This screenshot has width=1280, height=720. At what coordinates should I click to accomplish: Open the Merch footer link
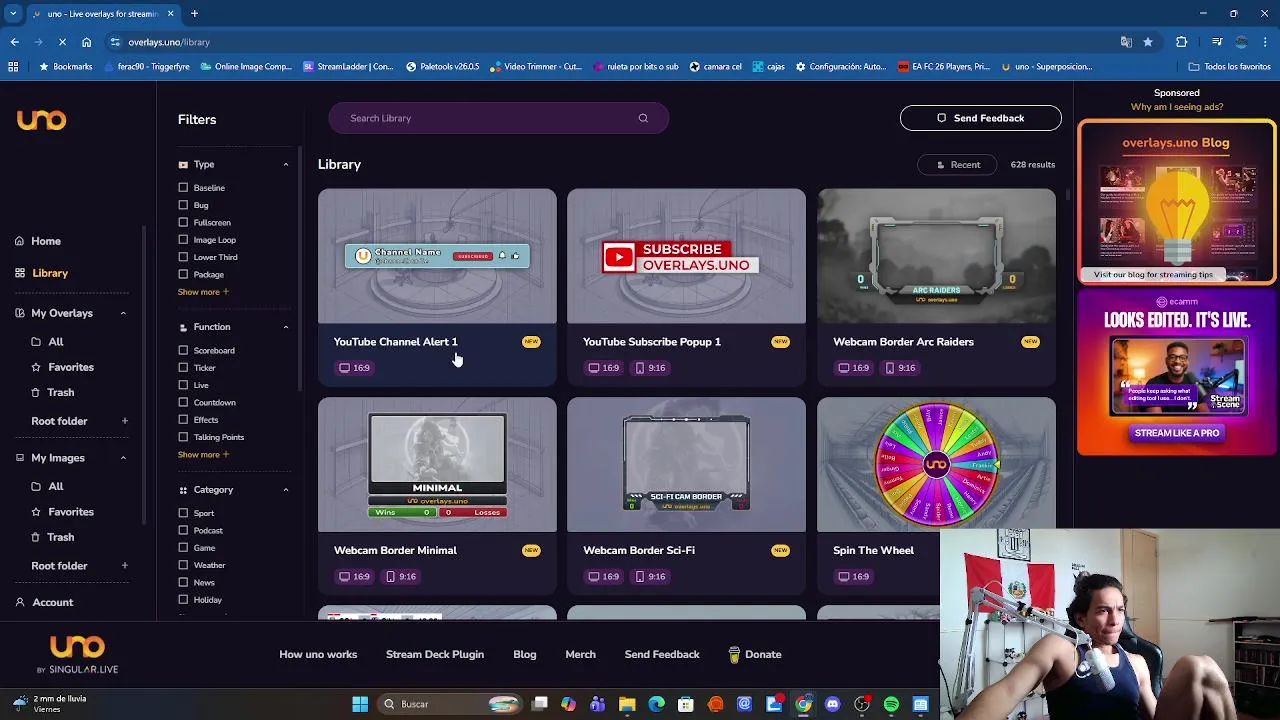click(580, 654)
